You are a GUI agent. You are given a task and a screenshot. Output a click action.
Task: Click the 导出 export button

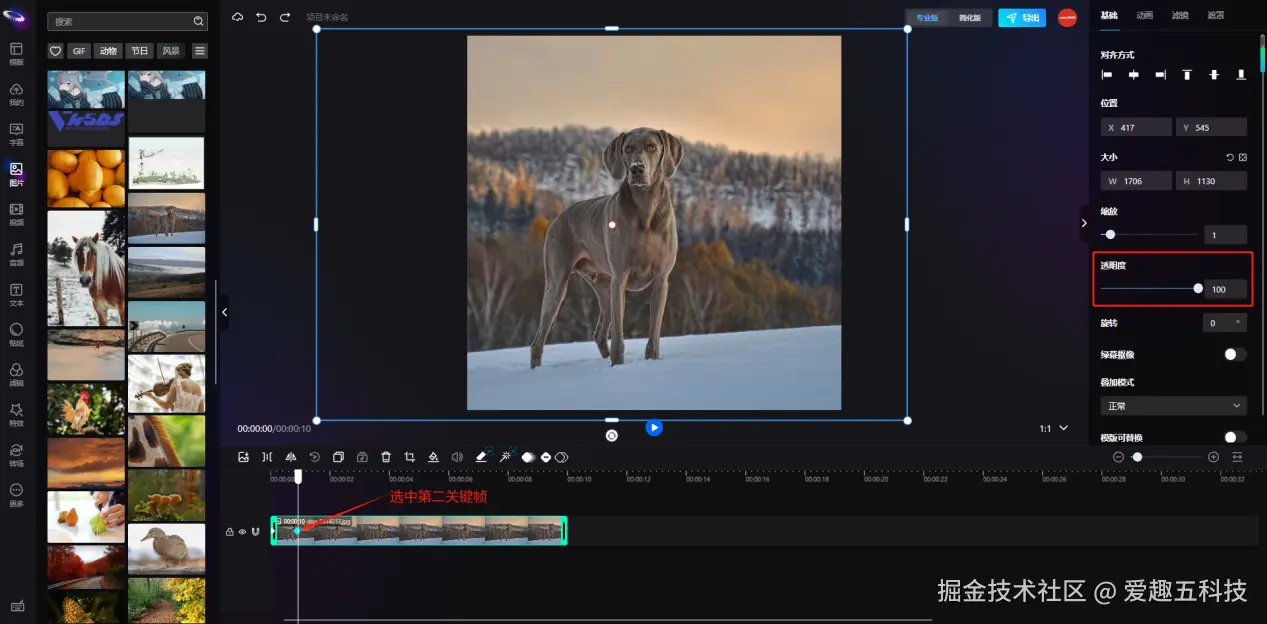pyautogui.click(x=1022, y=18)
